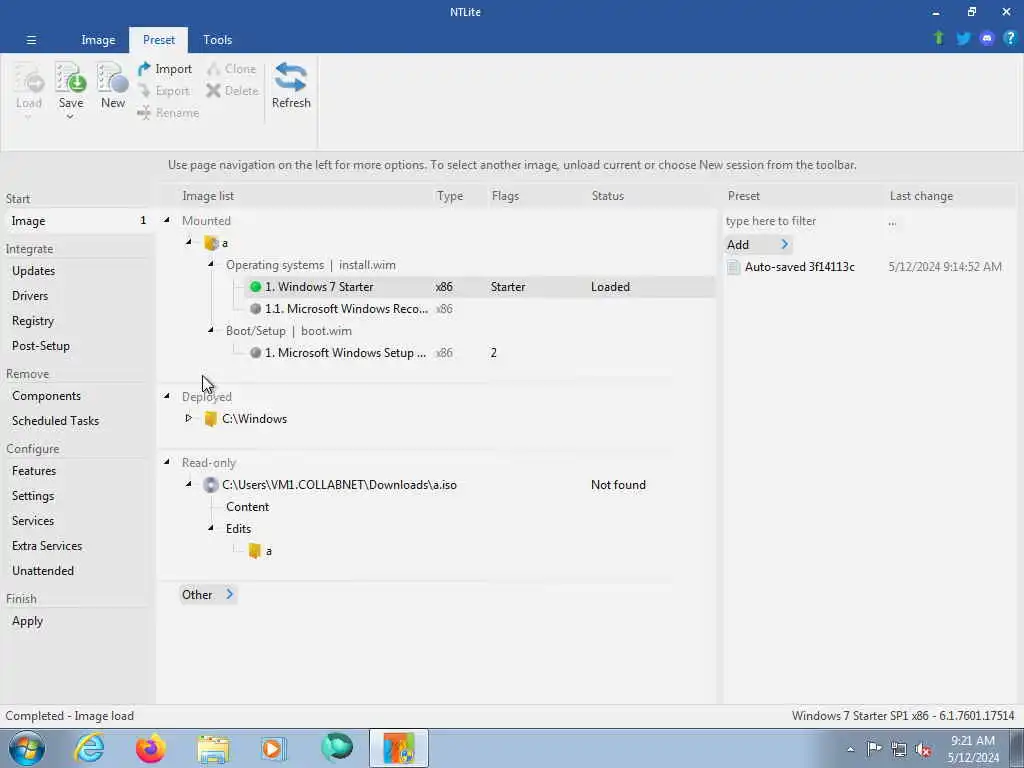Viewport: 1024px width, 768px height.
Task: Sort by Image list column header
Action: [x=208, y=196]
